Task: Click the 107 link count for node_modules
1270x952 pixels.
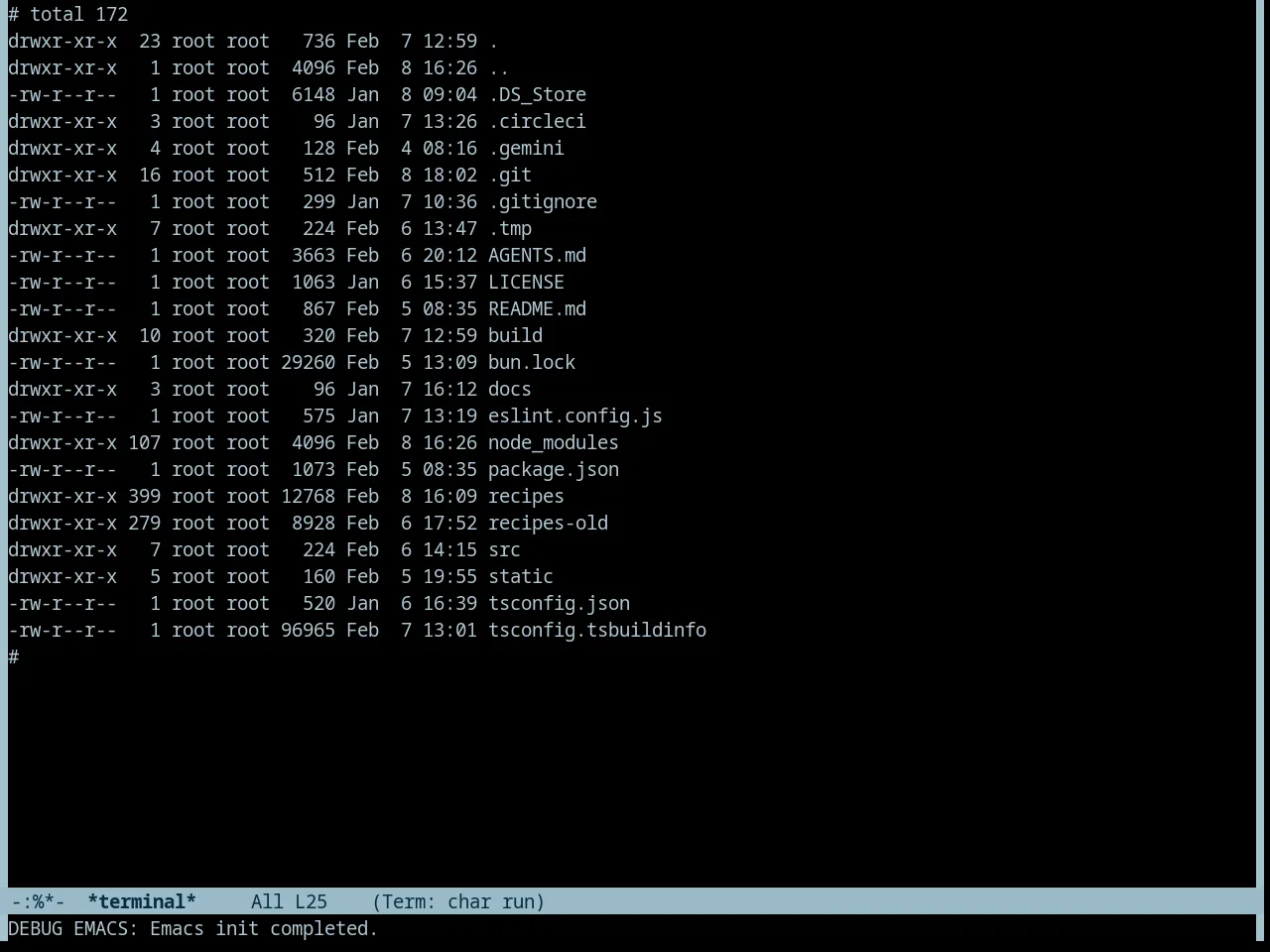Action: (x=144, y=443)
